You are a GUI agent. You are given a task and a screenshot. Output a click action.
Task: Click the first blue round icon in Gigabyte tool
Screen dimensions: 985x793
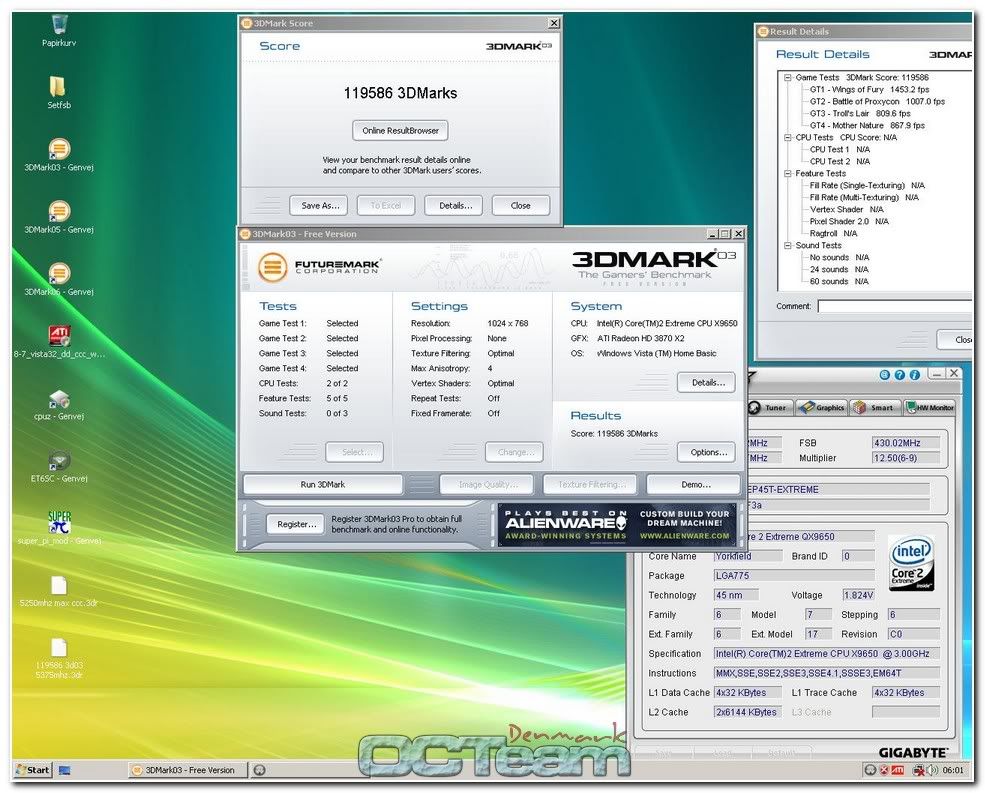[884, 375]
